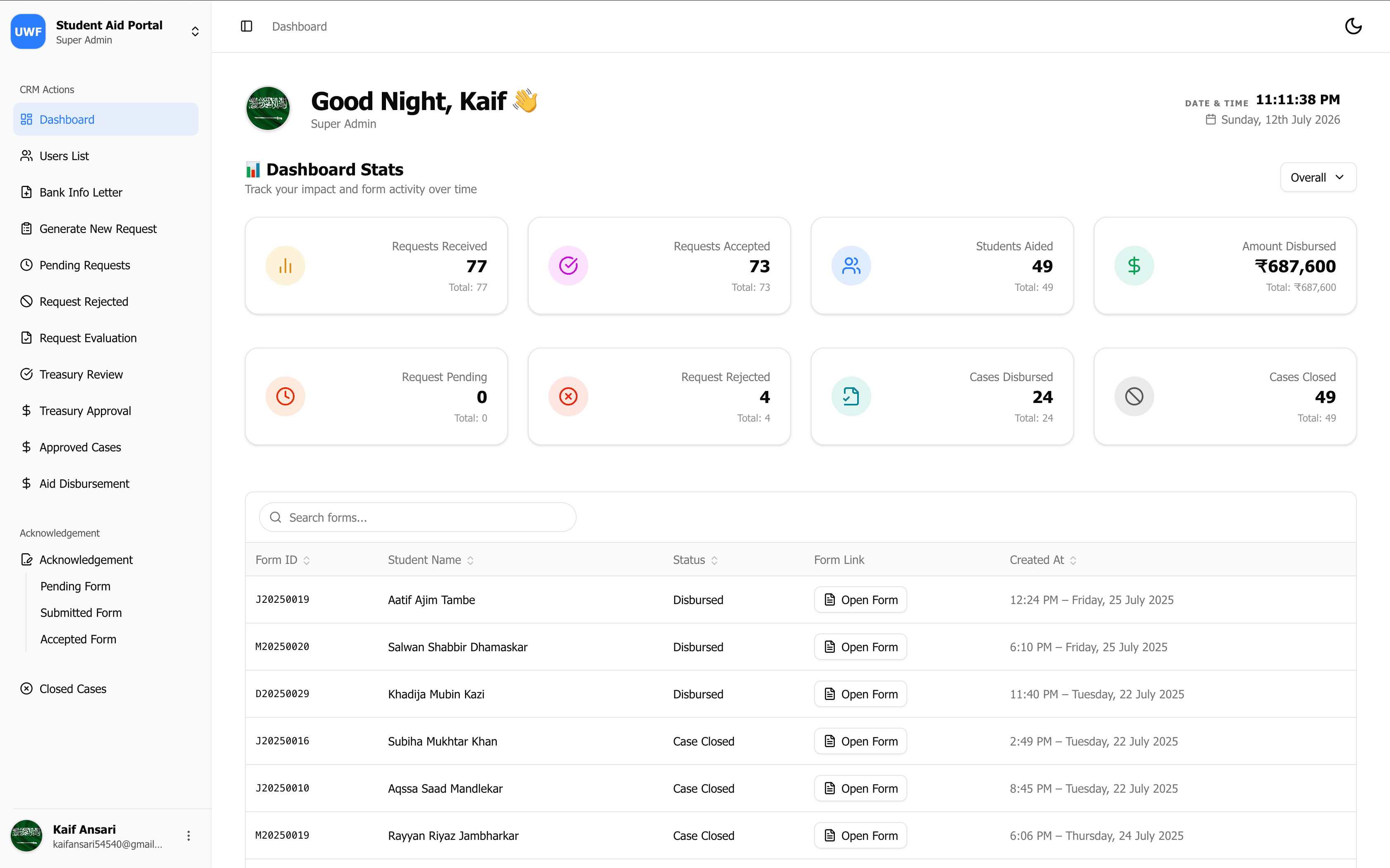
Task: Select Submitted Form under Acknowledgement
Action: point(81,613)
